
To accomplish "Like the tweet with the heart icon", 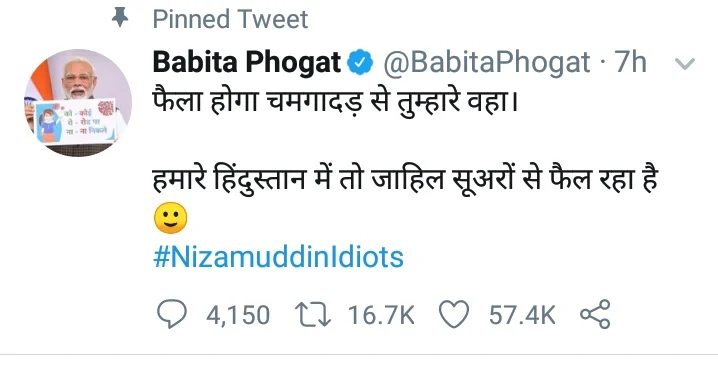I will (x=454, y=314).
